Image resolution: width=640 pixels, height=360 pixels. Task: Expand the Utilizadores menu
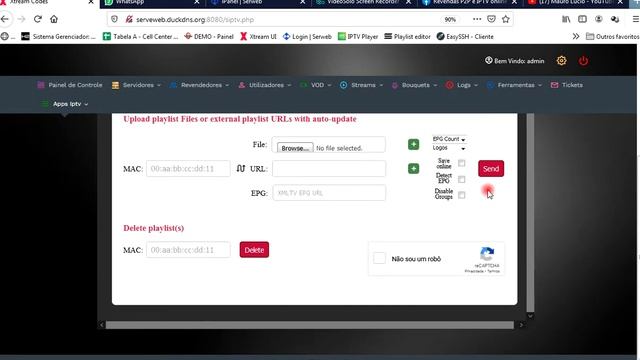[x=265, y=85]
